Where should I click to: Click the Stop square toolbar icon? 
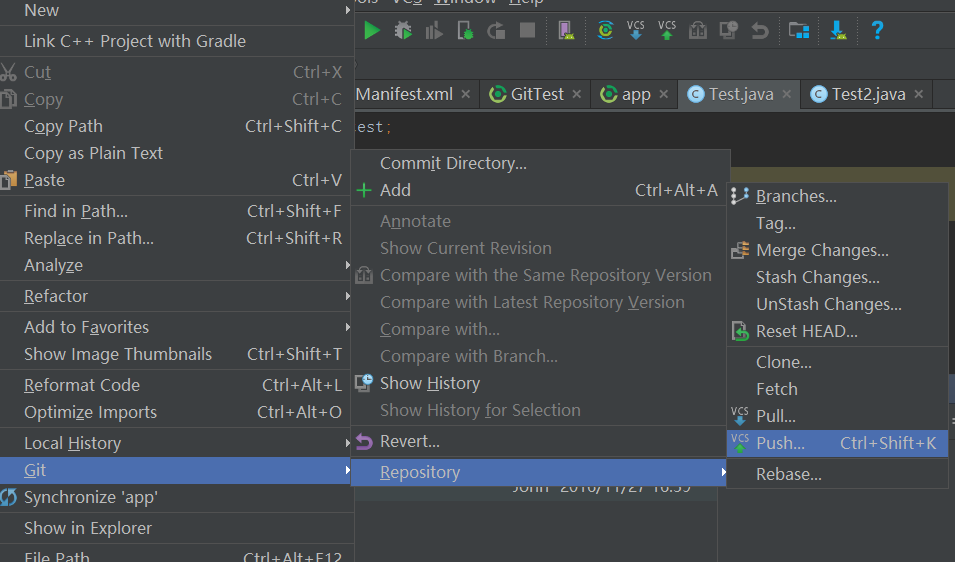(527, 30)
